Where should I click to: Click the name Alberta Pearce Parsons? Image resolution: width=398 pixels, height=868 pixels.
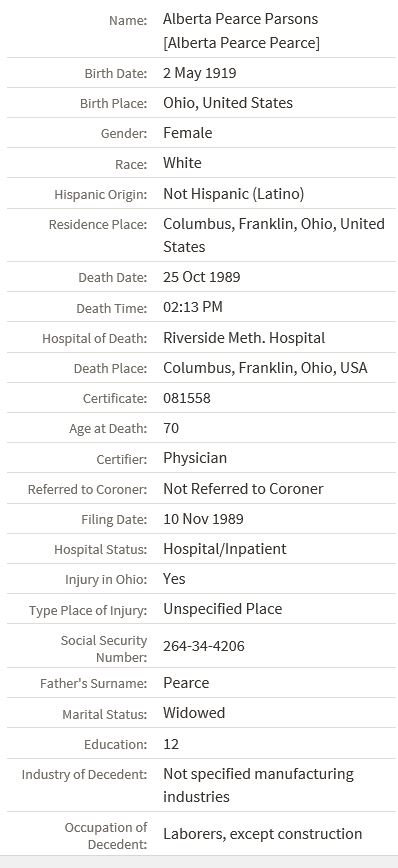[x=240, y=19]
